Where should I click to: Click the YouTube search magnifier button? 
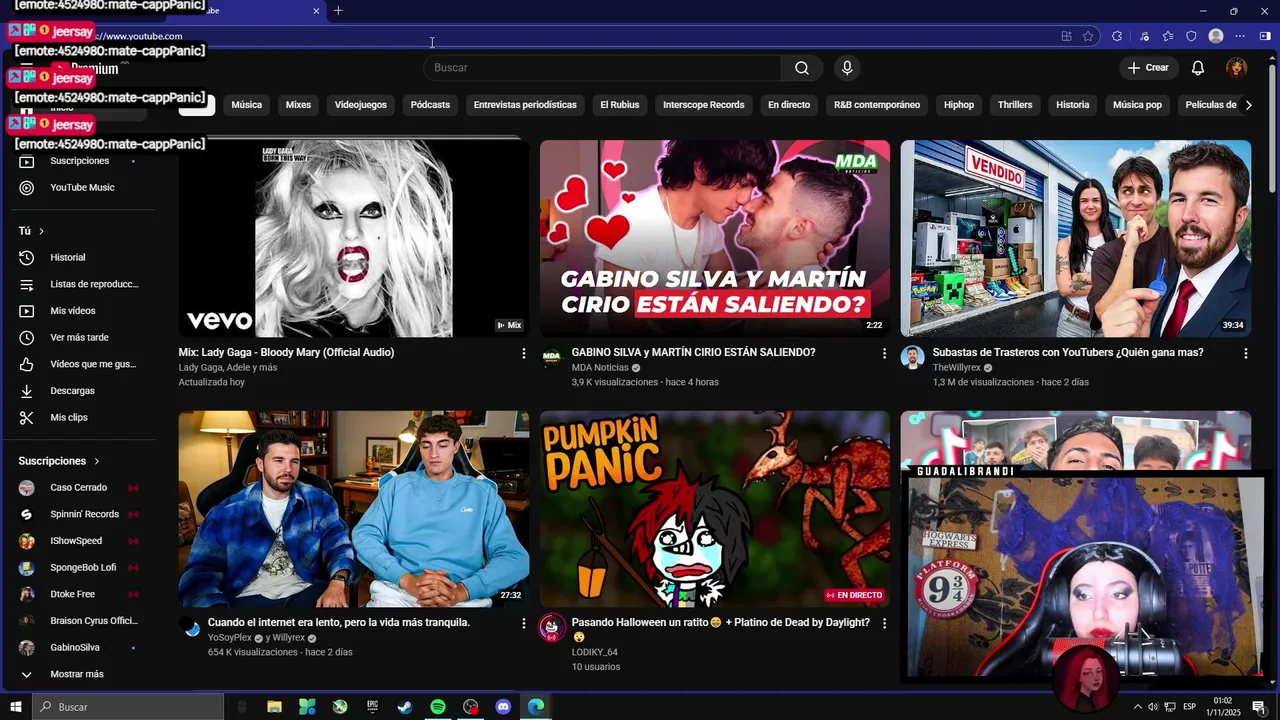802,68
